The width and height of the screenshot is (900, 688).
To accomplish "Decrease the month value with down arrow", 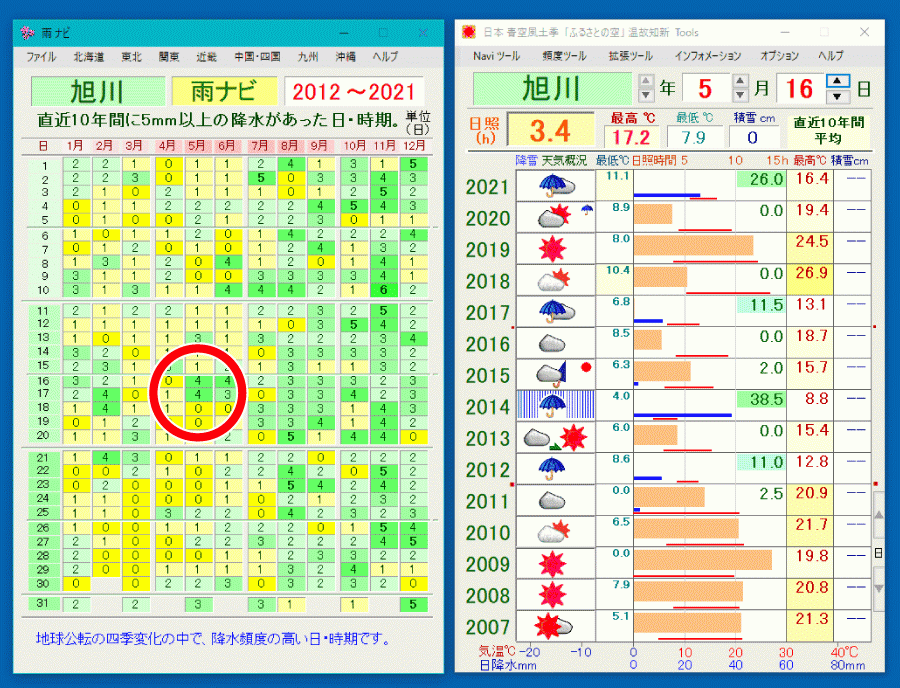I will (x=740, y=96).
